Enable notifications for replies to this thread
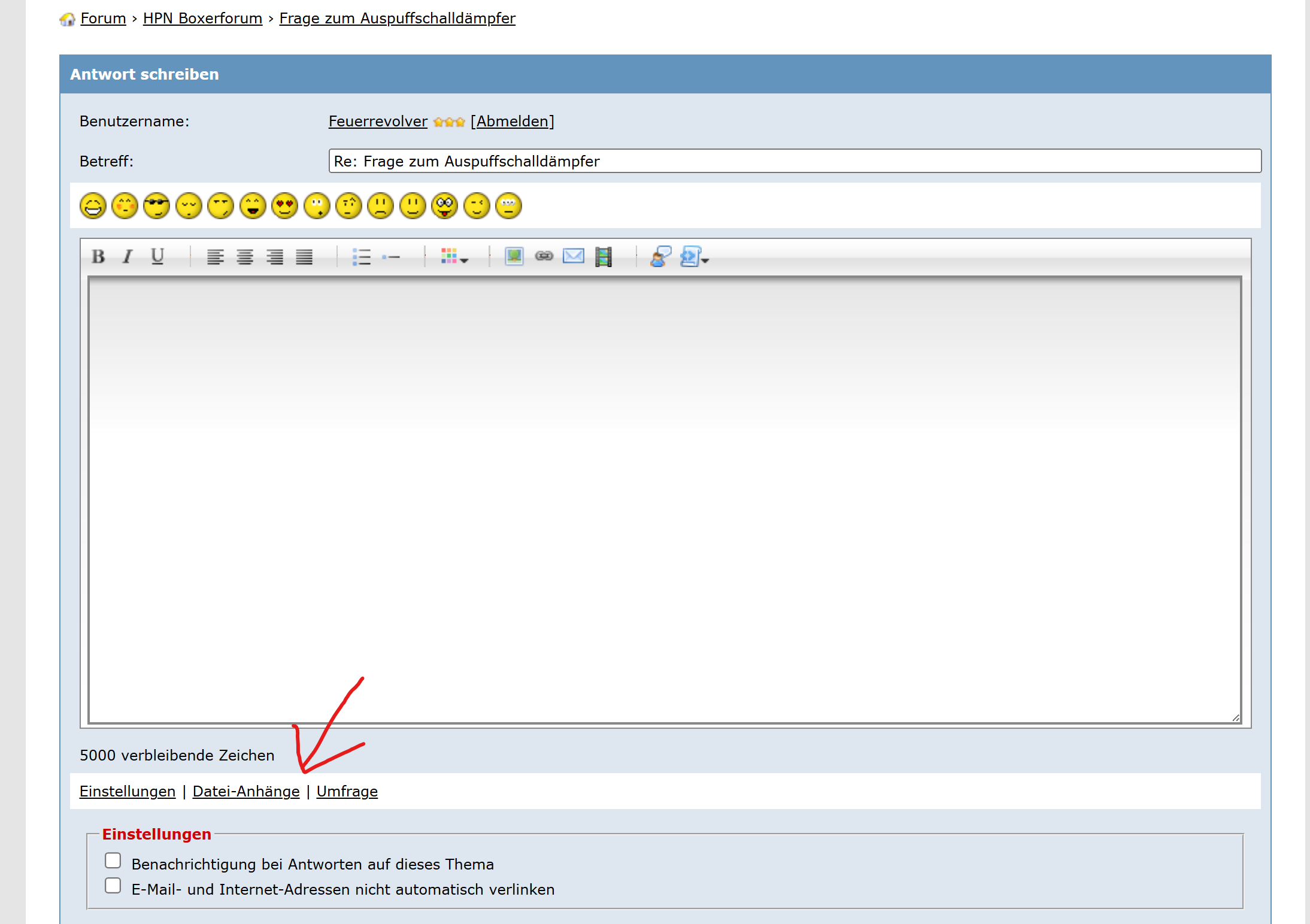The height and width of the screenshot is (924, 1310). [113, 861]
